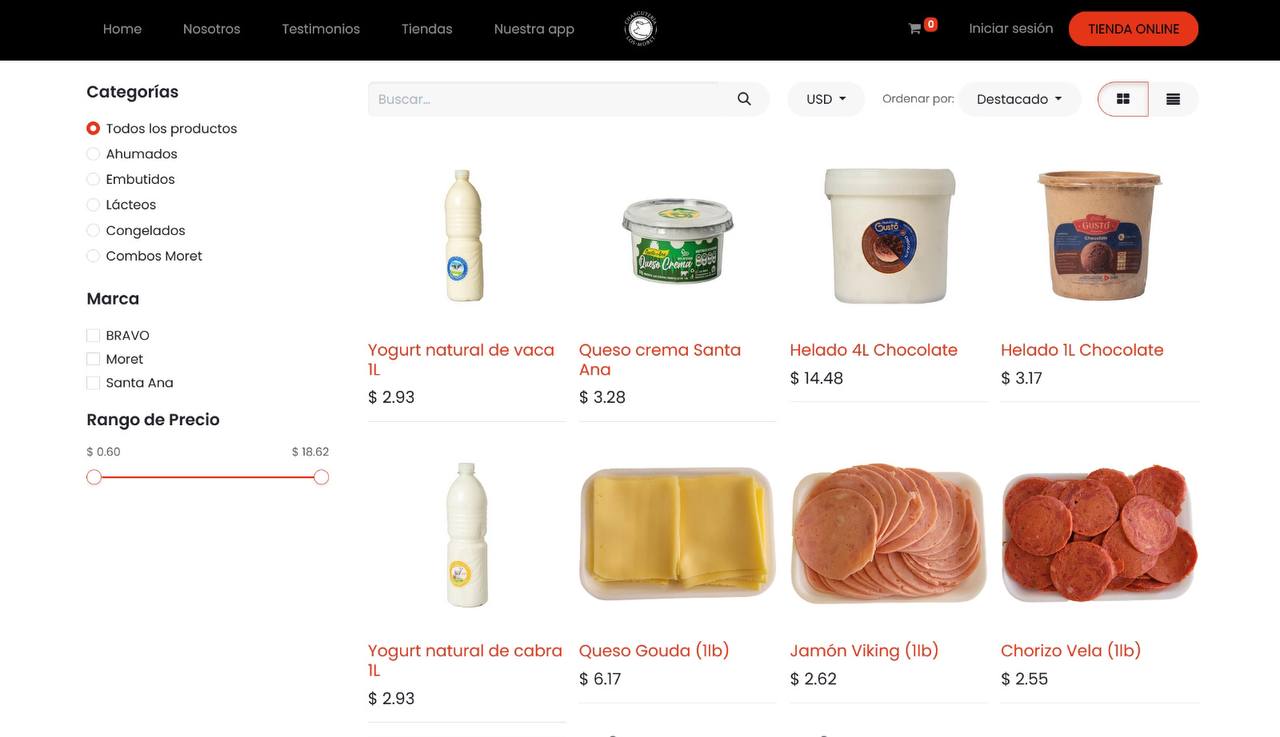This screenshot has width=1280, height=737.
Task: Click the TIENDA ONLINE button
Action: pyautogui.click(x=1133, y=29)
